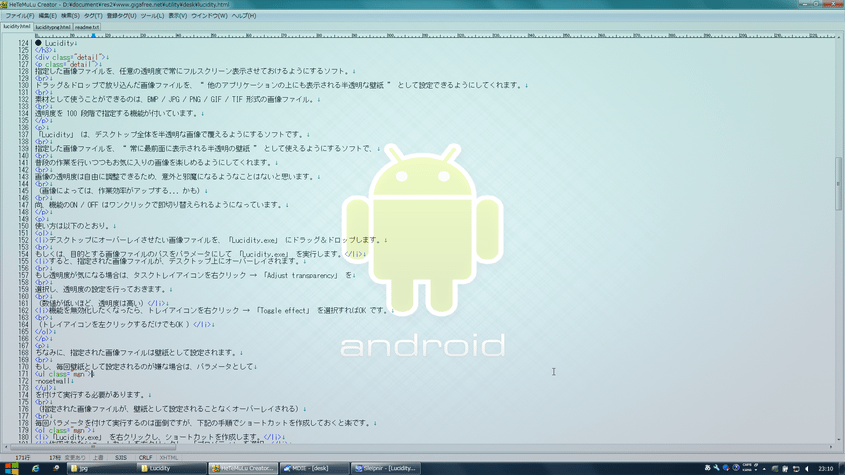Open the ウインドウ(W) menu
845x475 pixels.
click(209, 16)
